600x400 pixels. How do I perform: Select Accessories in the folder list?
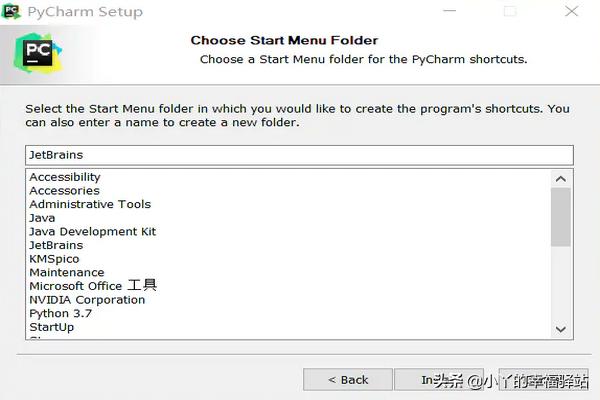tap(64, 190)
